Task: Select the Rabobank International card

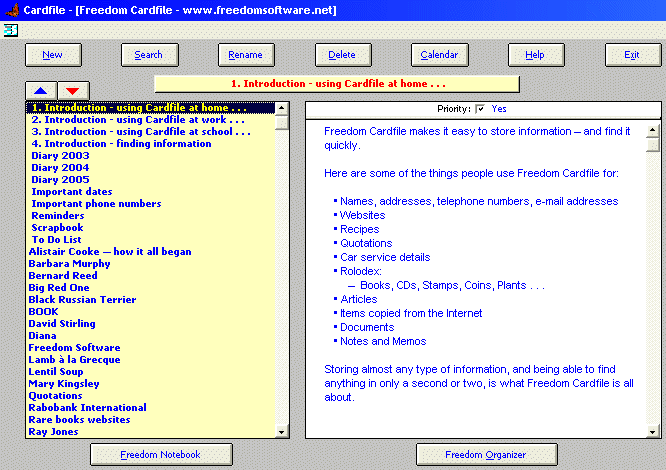Action: [x=150, y=408]
